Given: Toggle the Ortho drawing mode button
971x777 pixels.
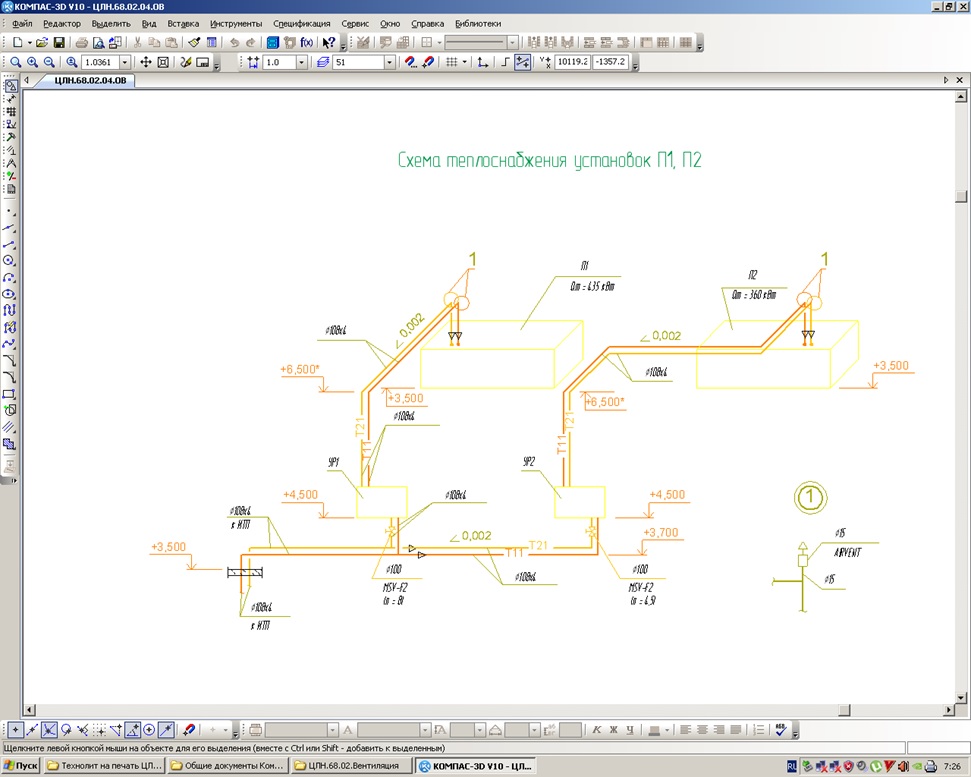Looking at the screenshot, I should pos(505,63).
